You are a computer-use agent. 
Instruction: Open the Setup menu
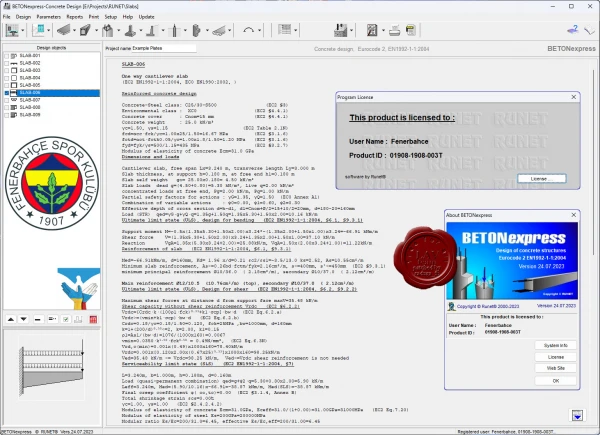[111, 17]
